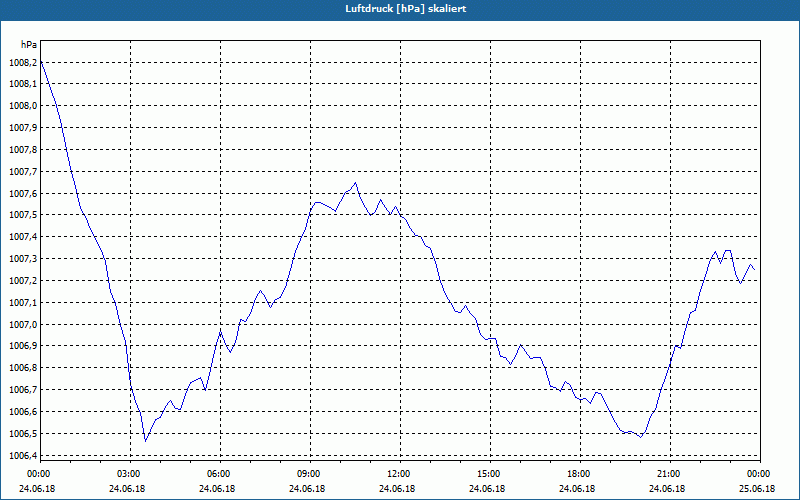Screen dimensions: 800x500
Task: Click the y-axis value 1008,1
Action: [x=23, y=84]
